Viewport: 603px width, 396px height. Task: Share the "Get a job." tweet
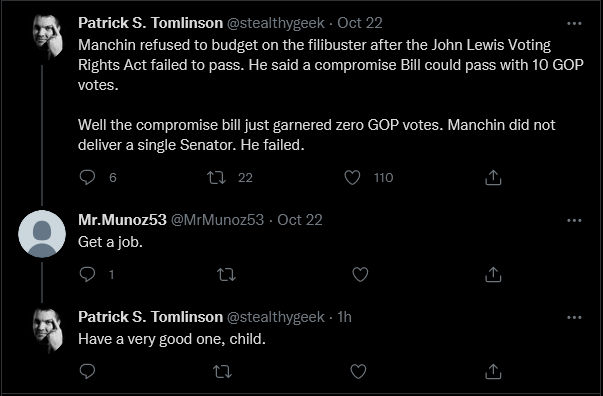pos(493,275)
